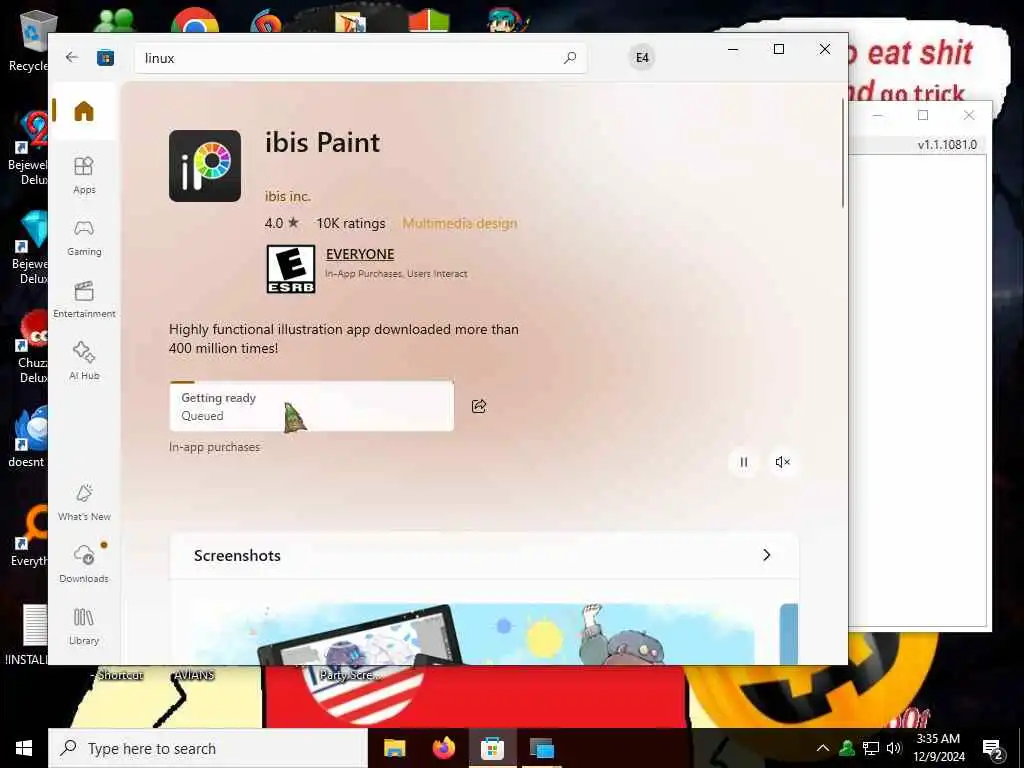Open the ibis inc. publisher link
Viewport: 1024px width, 768px height.
click(287, 196)
